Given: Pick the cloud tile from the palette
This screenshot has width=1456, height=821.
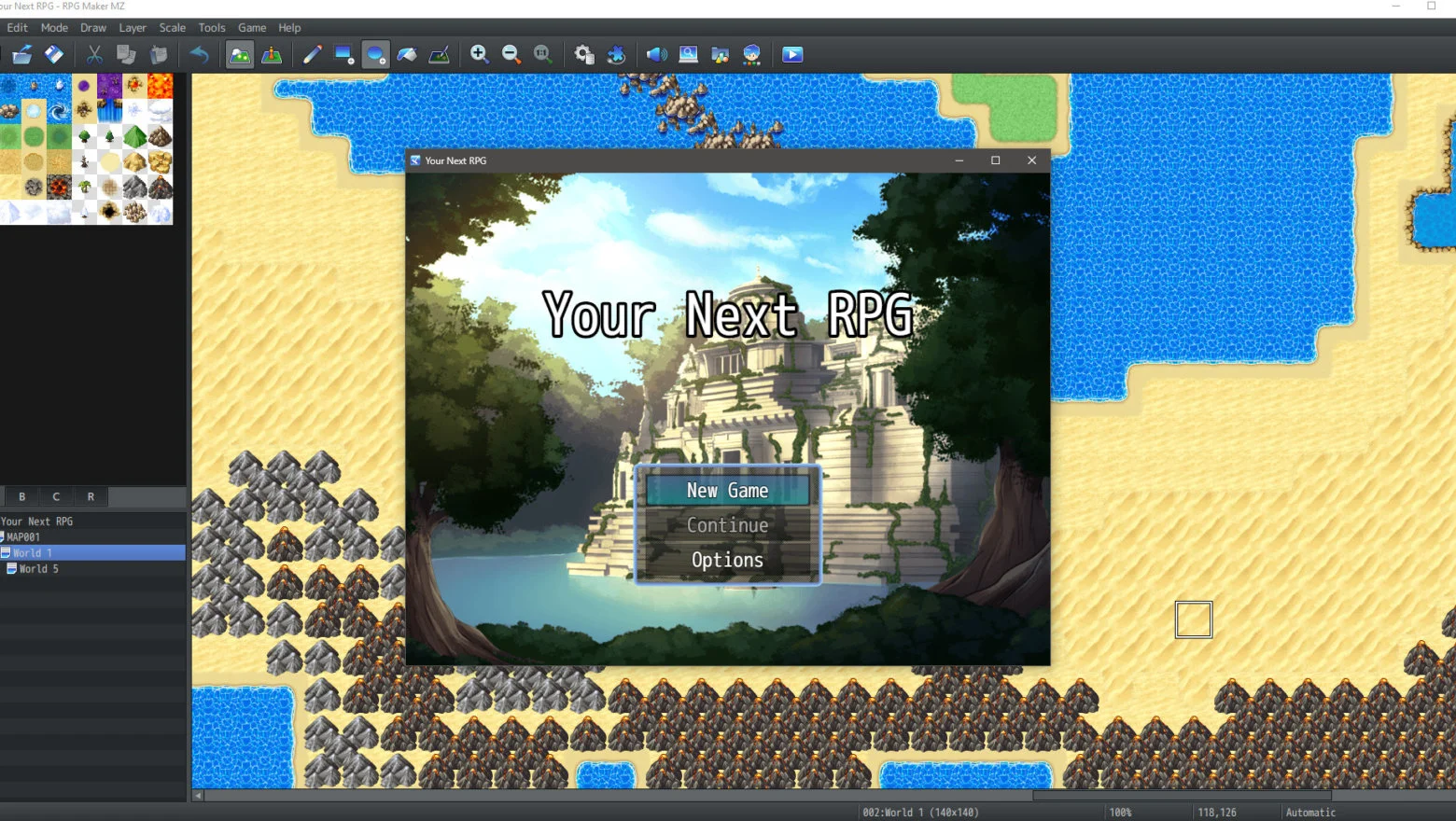Looking at the screenshot, I should (x=161, y=112).
